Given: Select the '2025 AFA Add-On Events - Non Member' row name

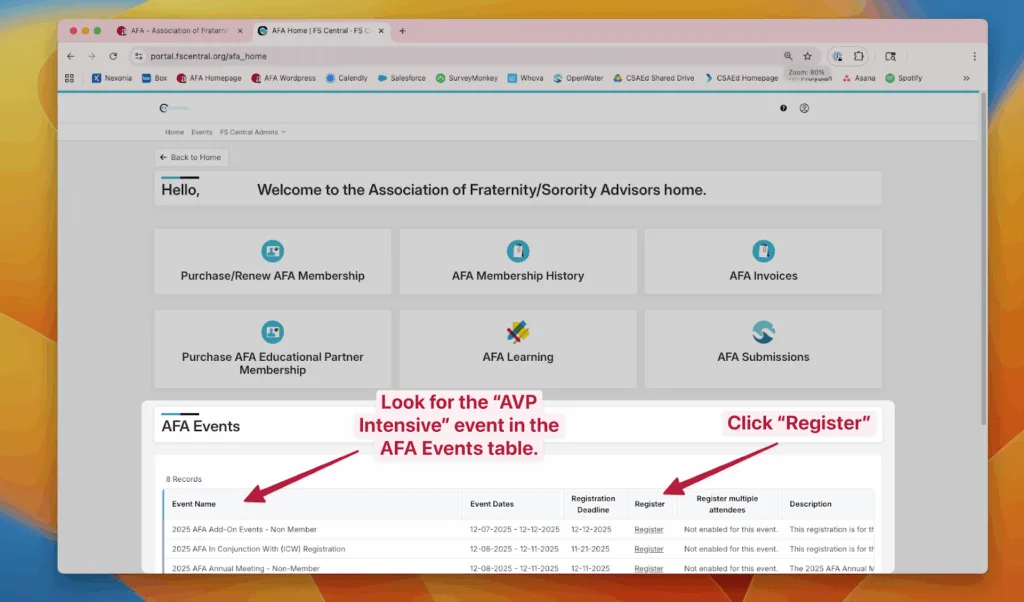Looking at the screenshot, I should (244, 530).
